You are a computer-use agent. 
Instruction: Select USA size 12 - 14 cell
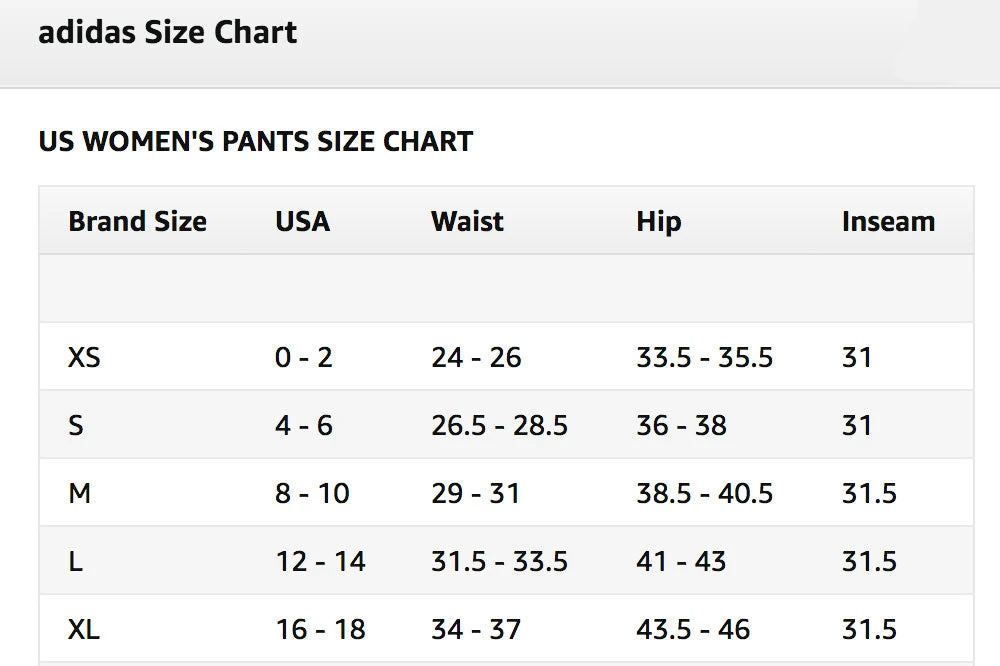coord(320,561)
